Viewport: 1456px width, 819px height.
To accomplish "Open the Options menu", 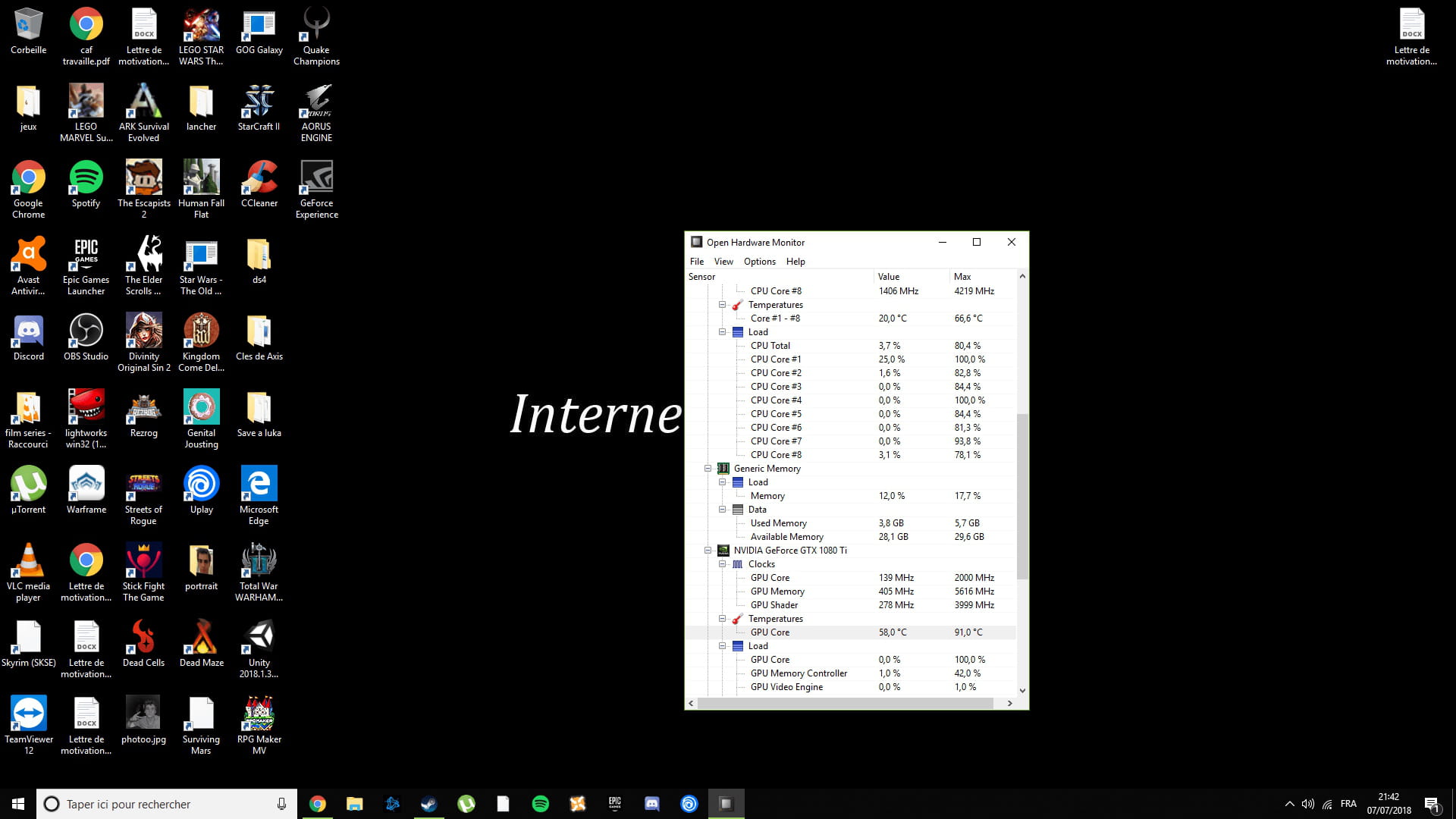I will [x=759, y=262].
